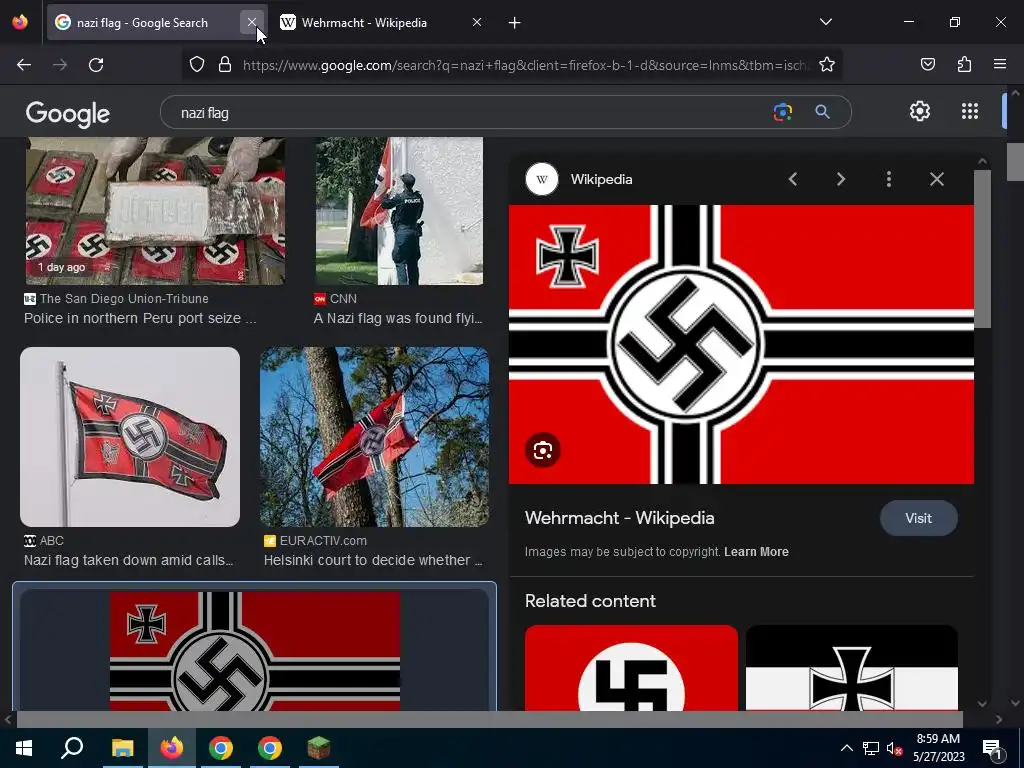Click the Firefox forward arrow
Viewport: 1024px width, 768px height.
coord(60,65)
